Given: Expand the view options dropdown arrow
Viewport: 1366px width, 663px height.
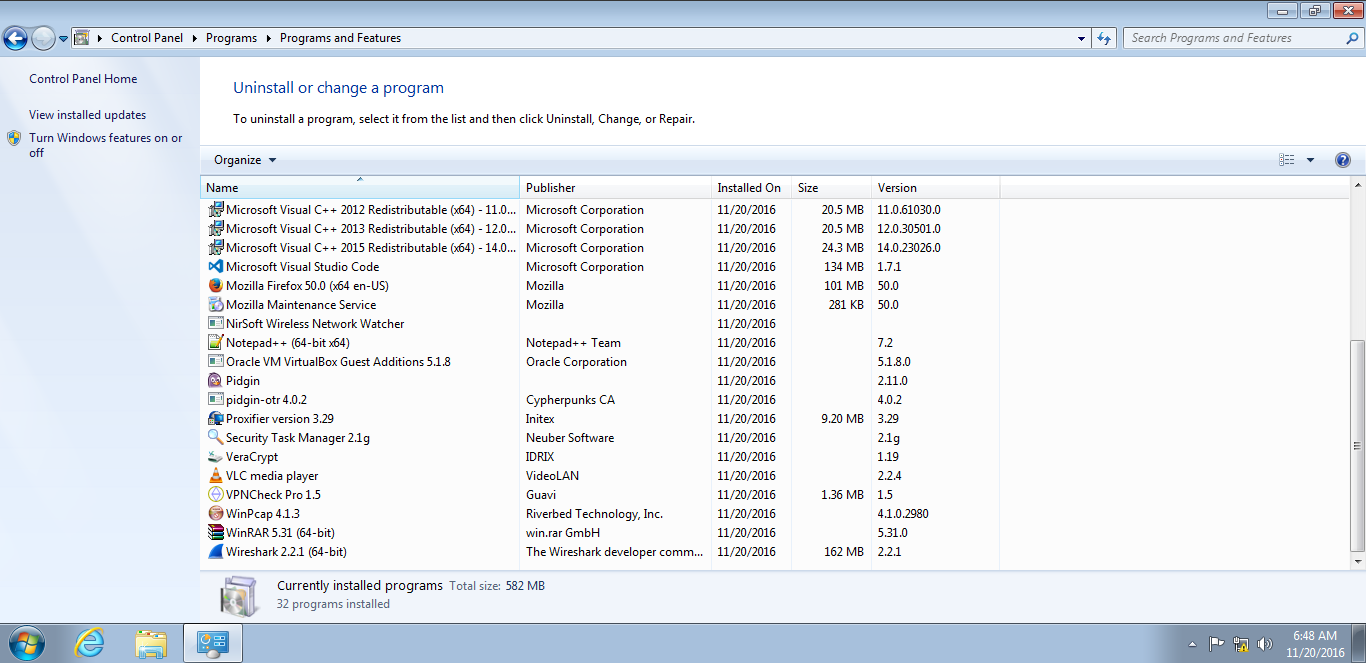Looking at the screenshot, I should point(1310,160).
